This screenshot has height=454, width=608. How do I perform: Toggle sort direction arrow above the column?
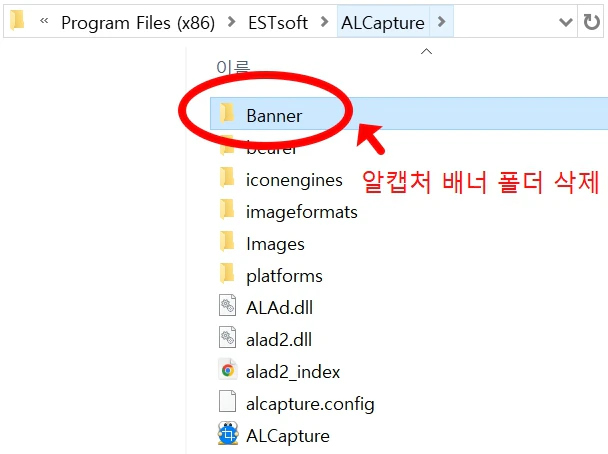427,51
